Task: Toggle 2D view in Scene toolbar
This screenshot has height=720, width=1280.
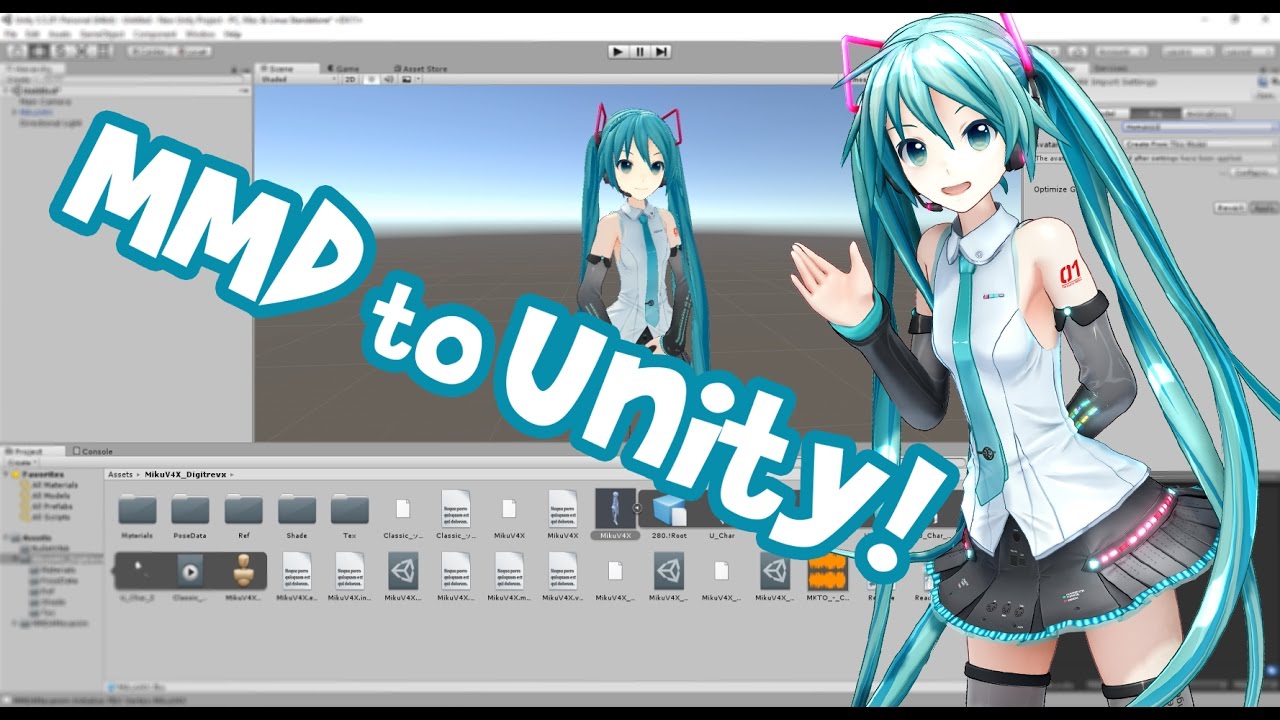Action: click(350, 79)
